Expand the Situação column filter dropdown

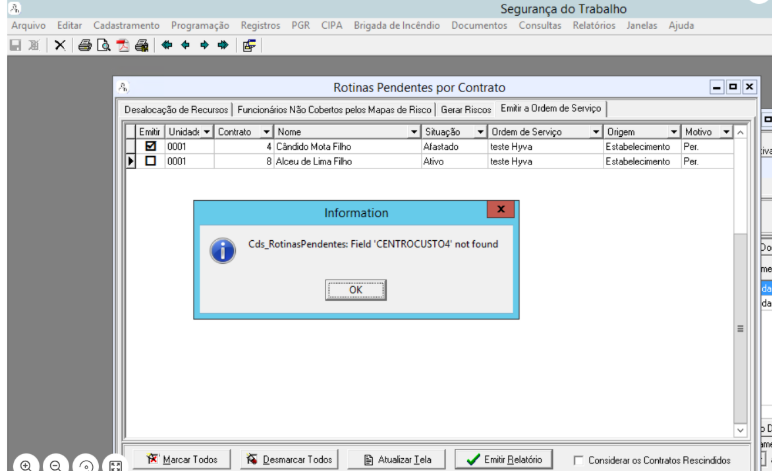480,132
